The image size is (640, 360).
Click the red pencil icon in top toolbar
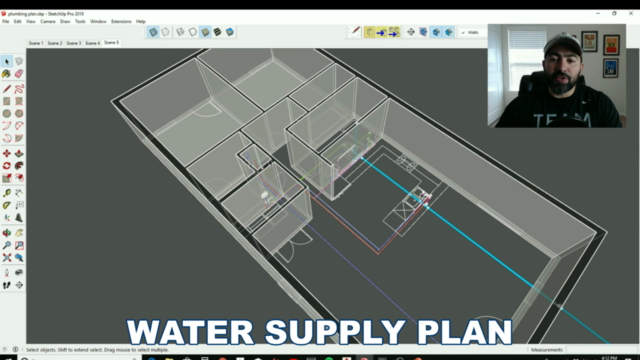point(355,32)
